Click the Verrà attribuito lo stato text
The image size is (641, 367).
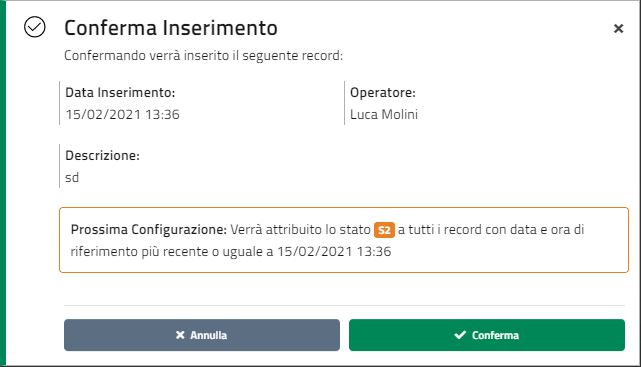[x=300, y=230]
